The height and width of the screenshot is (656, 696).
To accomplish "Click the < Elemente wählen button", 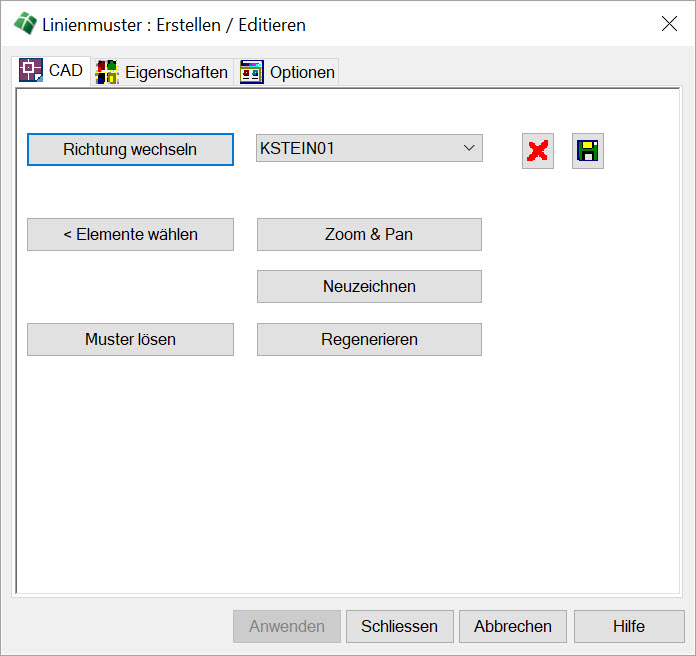I will pyautogui.click(x=130, y=234).
